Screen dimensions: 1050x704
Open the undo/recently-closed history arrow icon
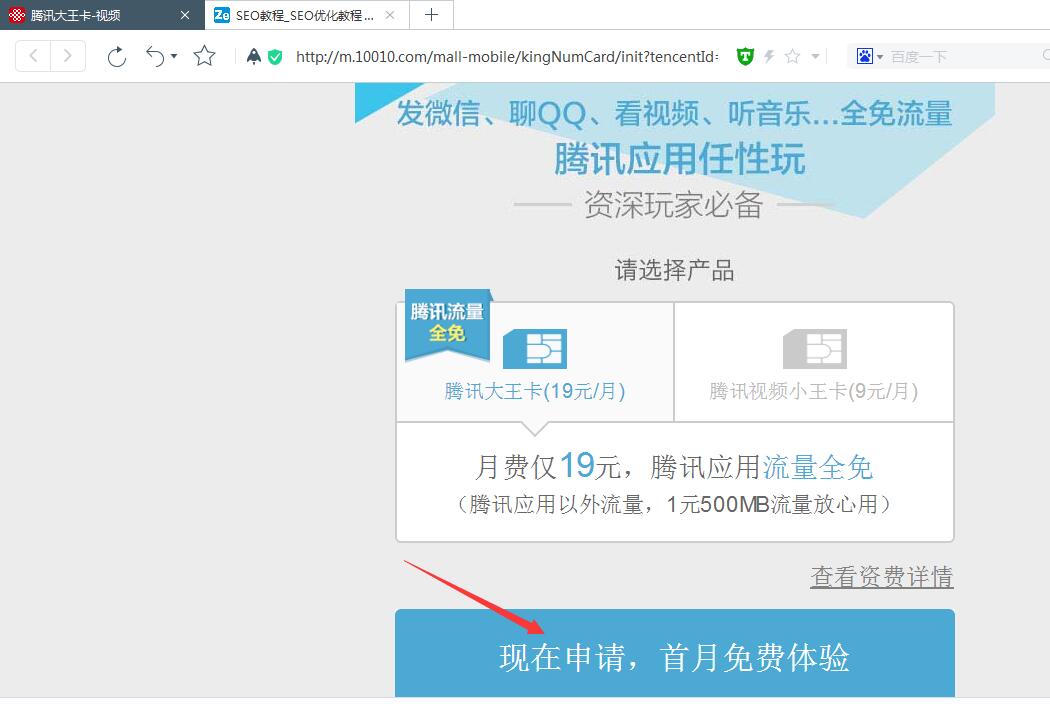(x=155, y=57)
